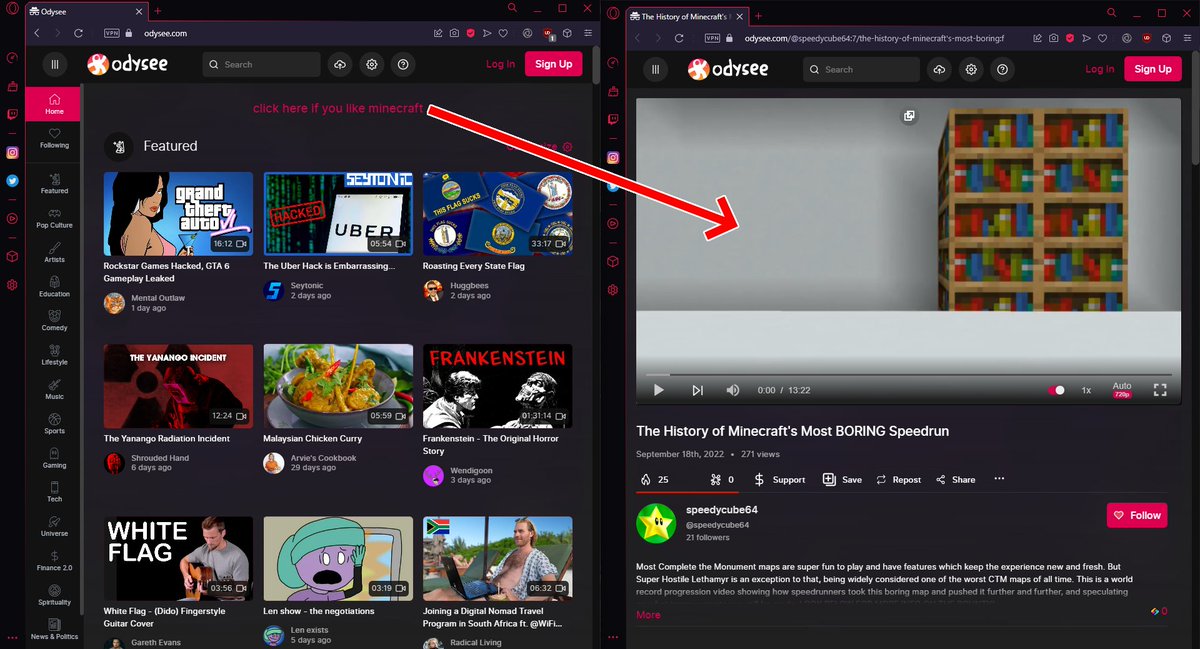Click the pop-out video icon on player

click(x=909, y=116)
